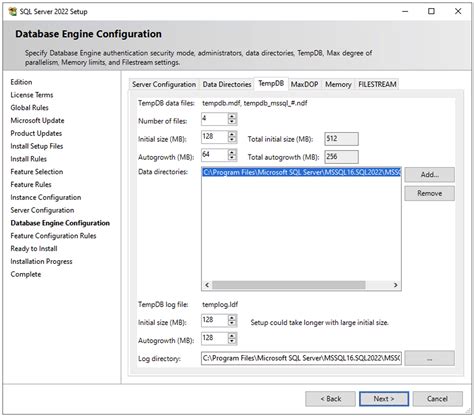474x417 pixels.
Task: Click the data Autogrowth (MB) field showing 64
Action: (215, 155)
